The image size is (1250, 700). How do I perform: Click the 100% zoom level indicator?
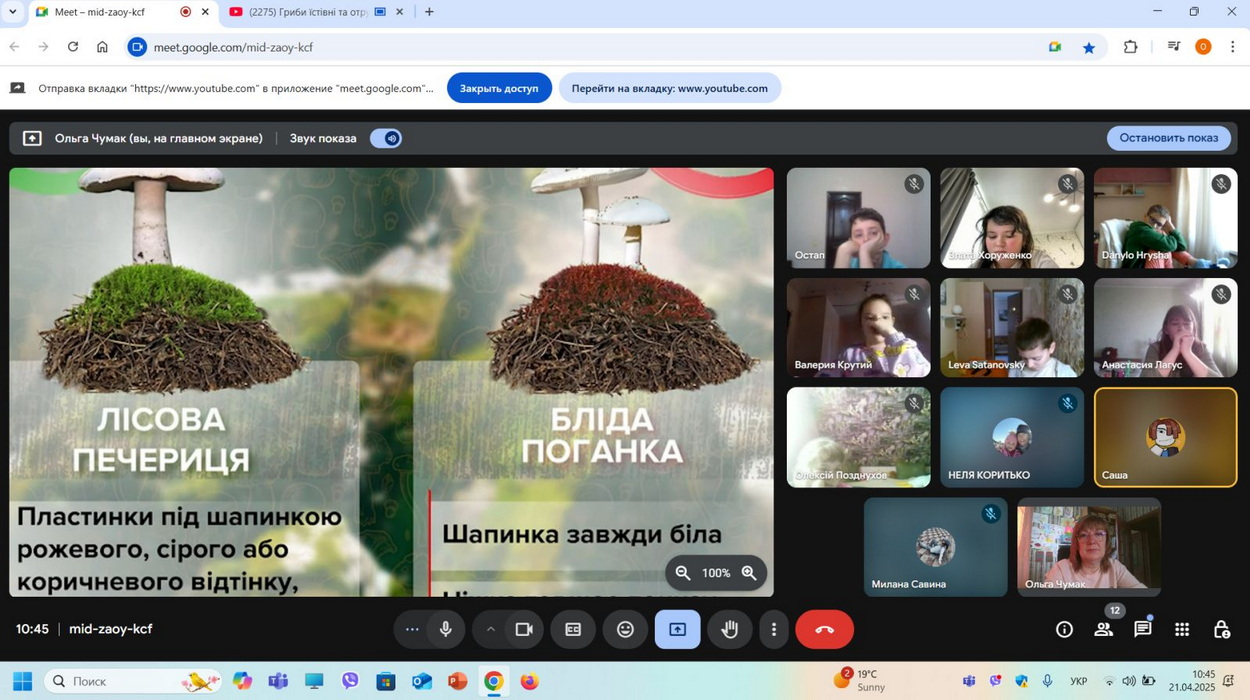coord(715,573)
